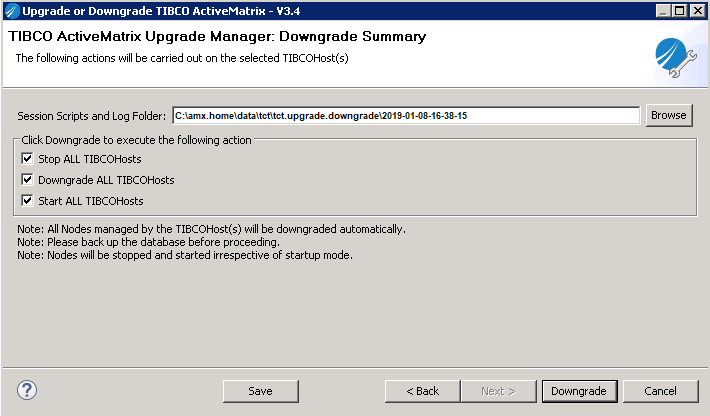Click into the log folder path field

tap(405, 116)
